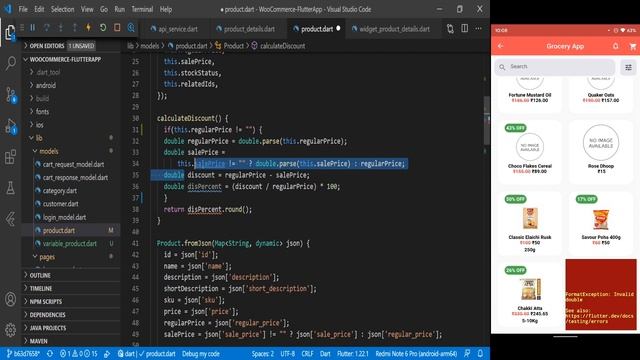This screenshot has height=360, width=640.
Task: Pause the debug session
Action: point(33,28)
